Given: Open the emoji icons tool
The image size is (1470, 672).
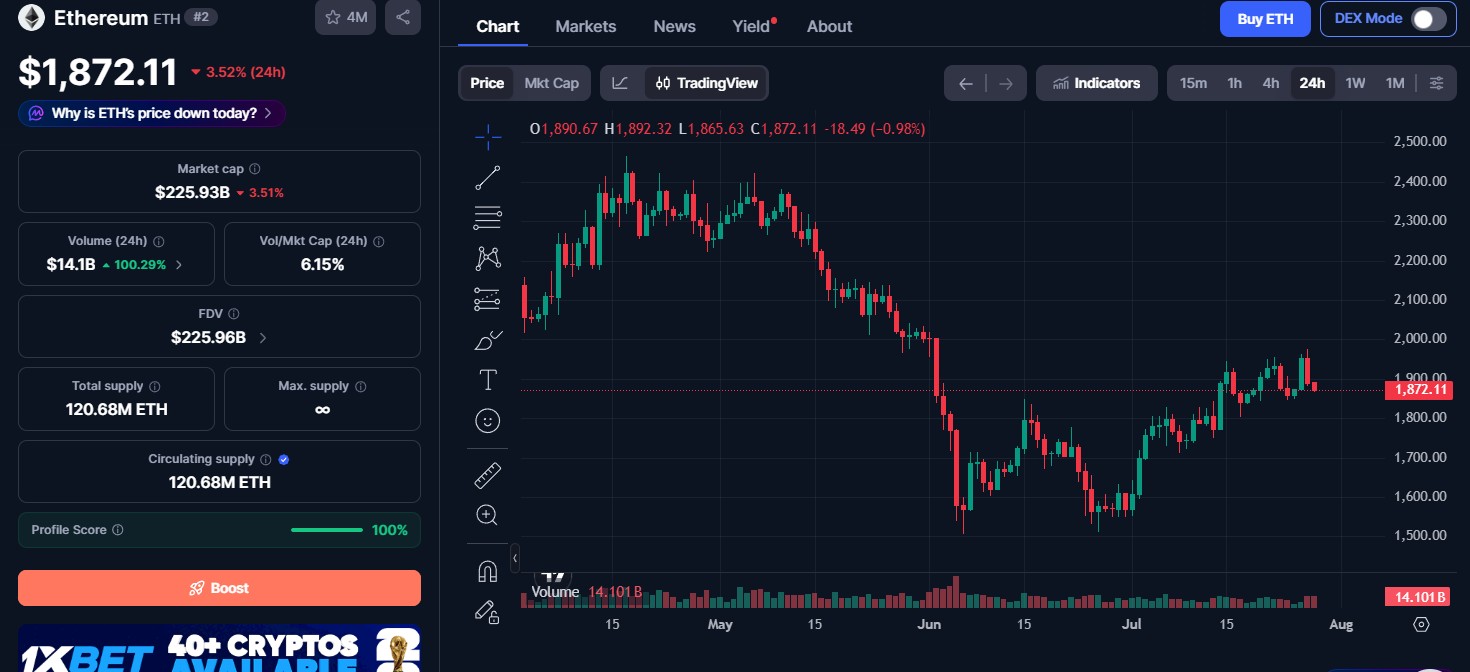Looking at the screenshot, I should coord(488,421).
